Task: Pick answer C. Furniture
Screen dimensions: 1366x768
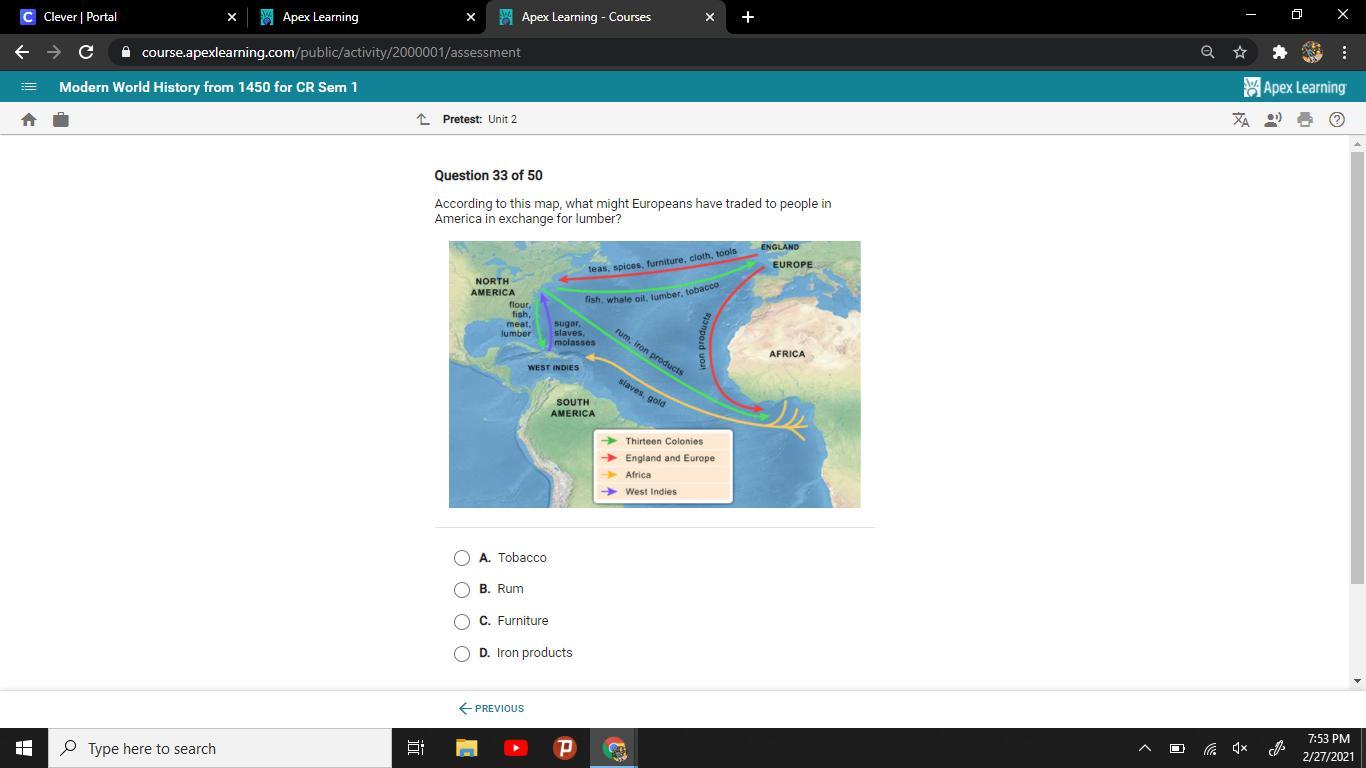Action: coord(462,622)
